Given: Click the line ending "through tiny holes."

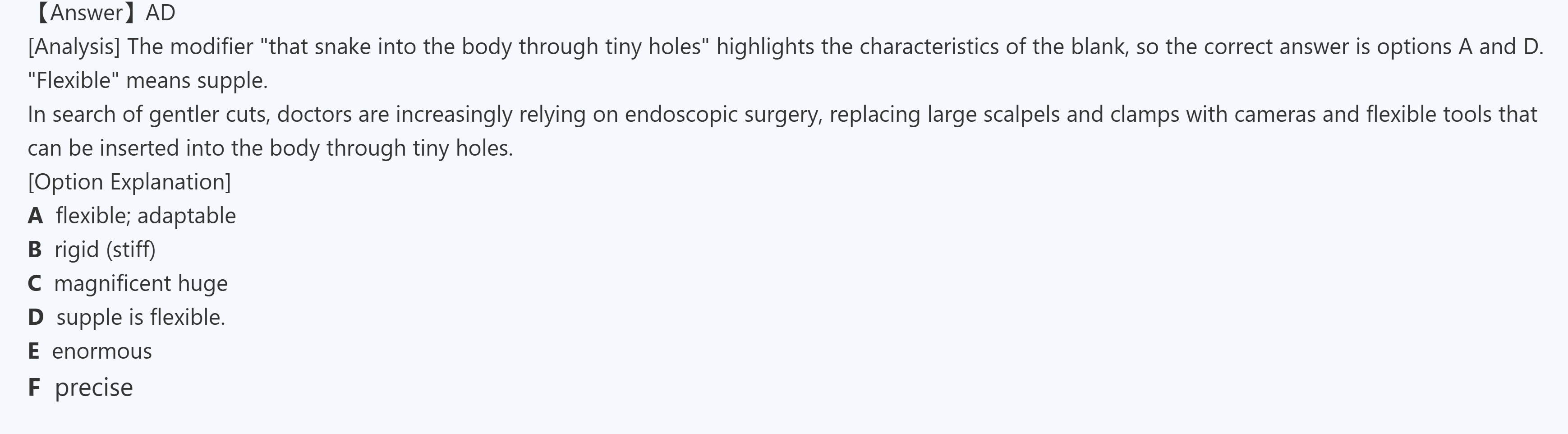Looking at the screenshot, I should tap(270, 148).
